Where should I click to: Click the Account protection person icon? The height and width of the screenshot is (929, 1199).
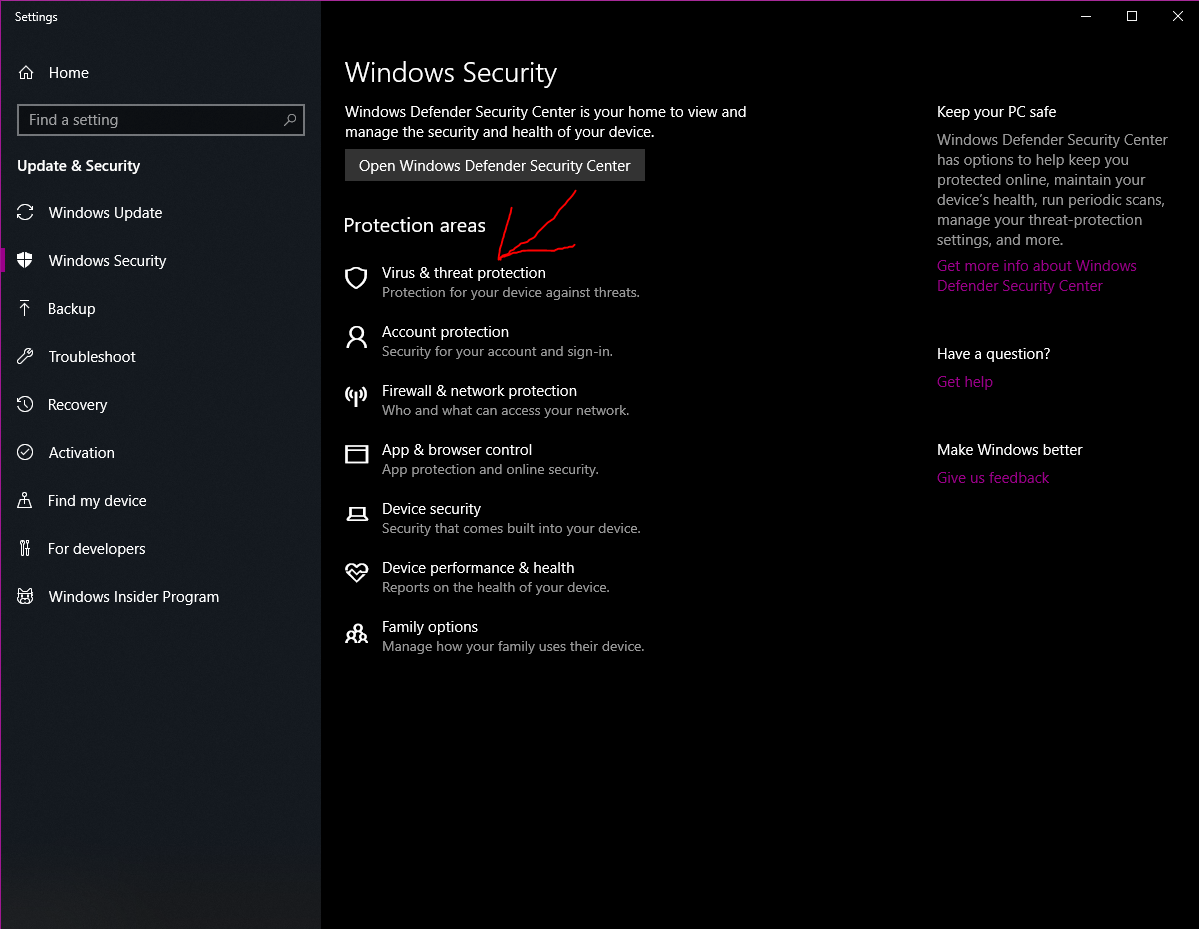point(356,337)
